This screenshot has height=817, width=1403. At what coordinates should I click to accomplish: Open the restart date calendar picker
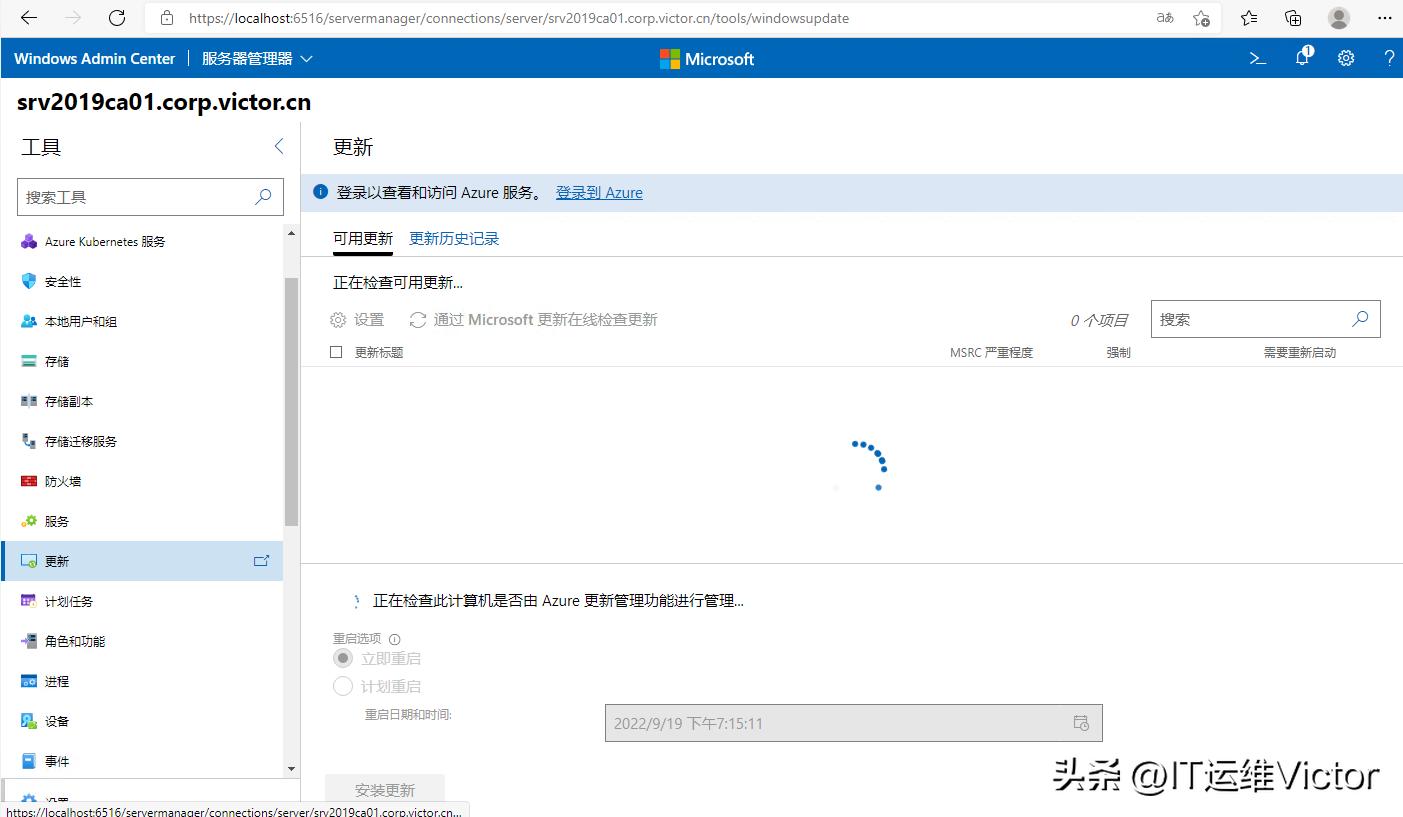1082,722
